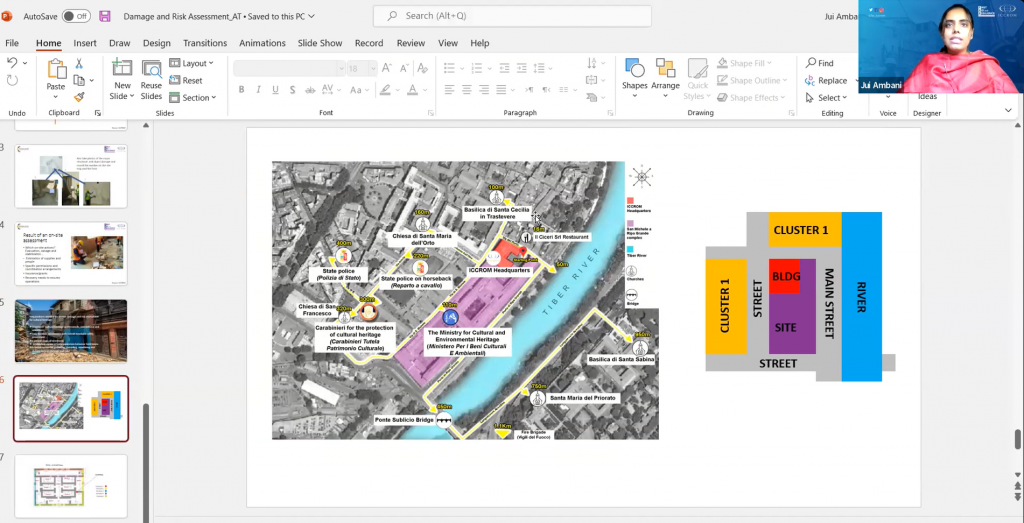Clear all formatting icon in Font group

[x=423, y=68]
